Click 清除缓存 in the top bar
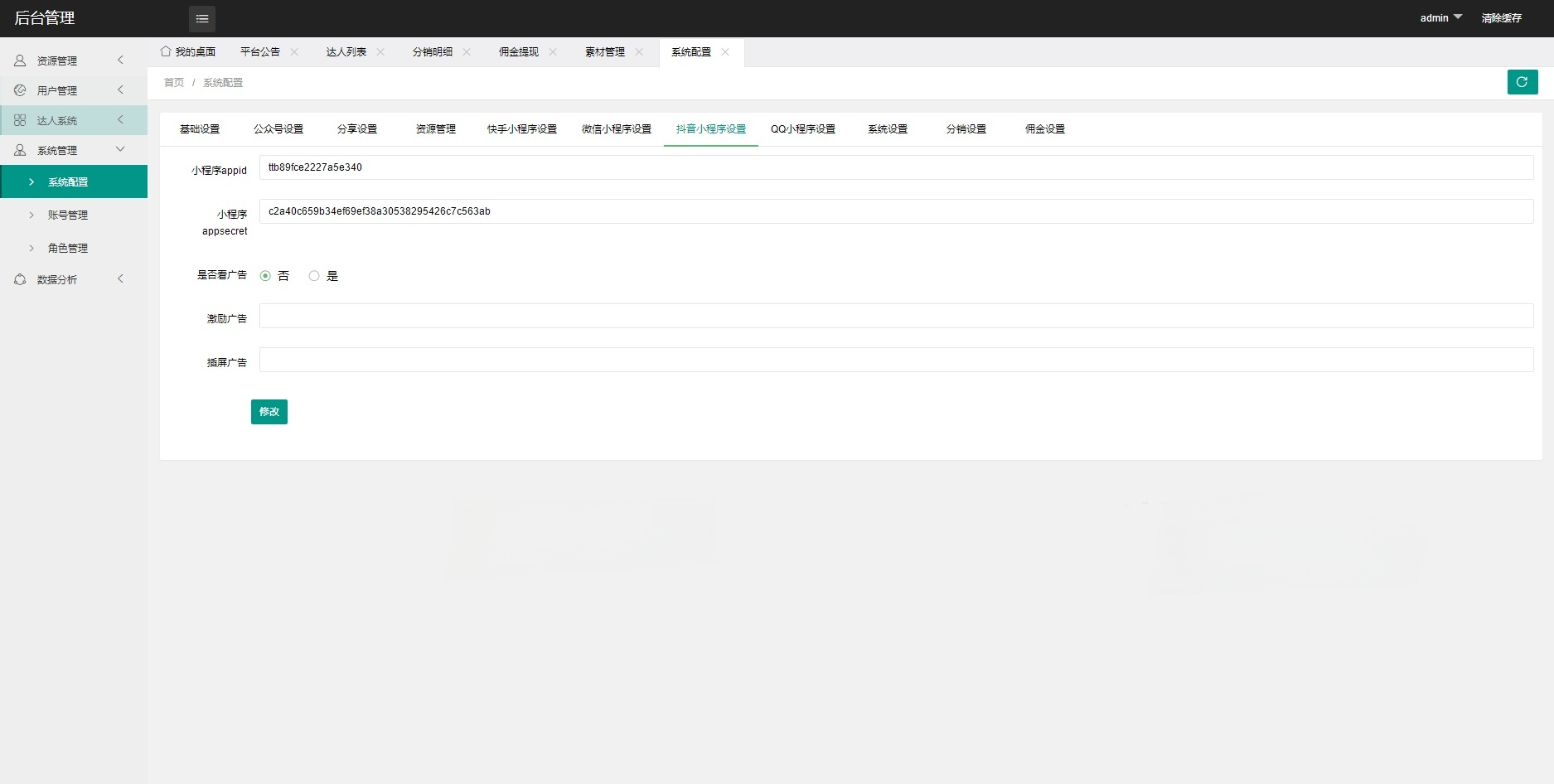This screenshot has width=1554, height=784. (x=1501, y=17)
